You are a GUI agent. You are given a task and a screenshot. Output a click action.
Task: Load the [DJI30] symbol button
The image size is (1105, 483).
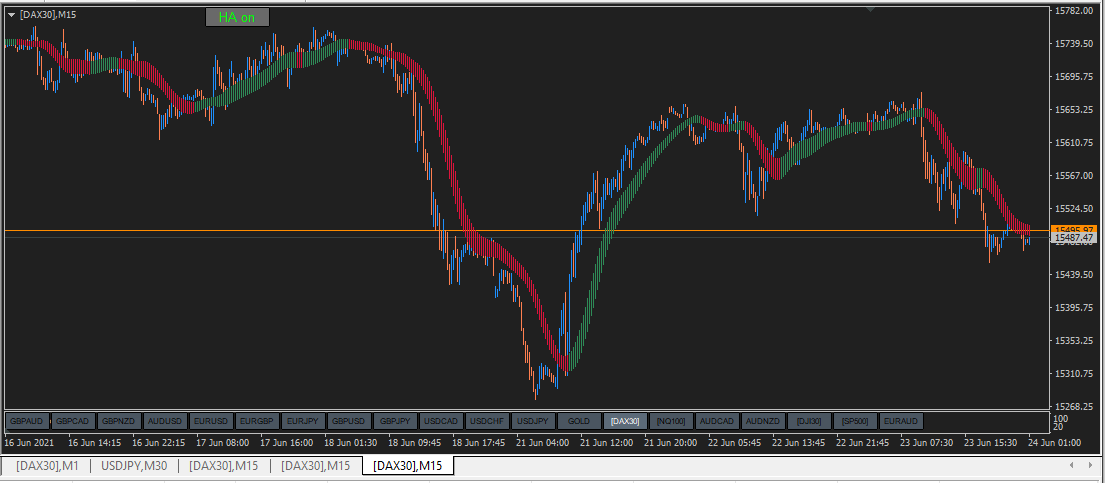pos(810,422)
